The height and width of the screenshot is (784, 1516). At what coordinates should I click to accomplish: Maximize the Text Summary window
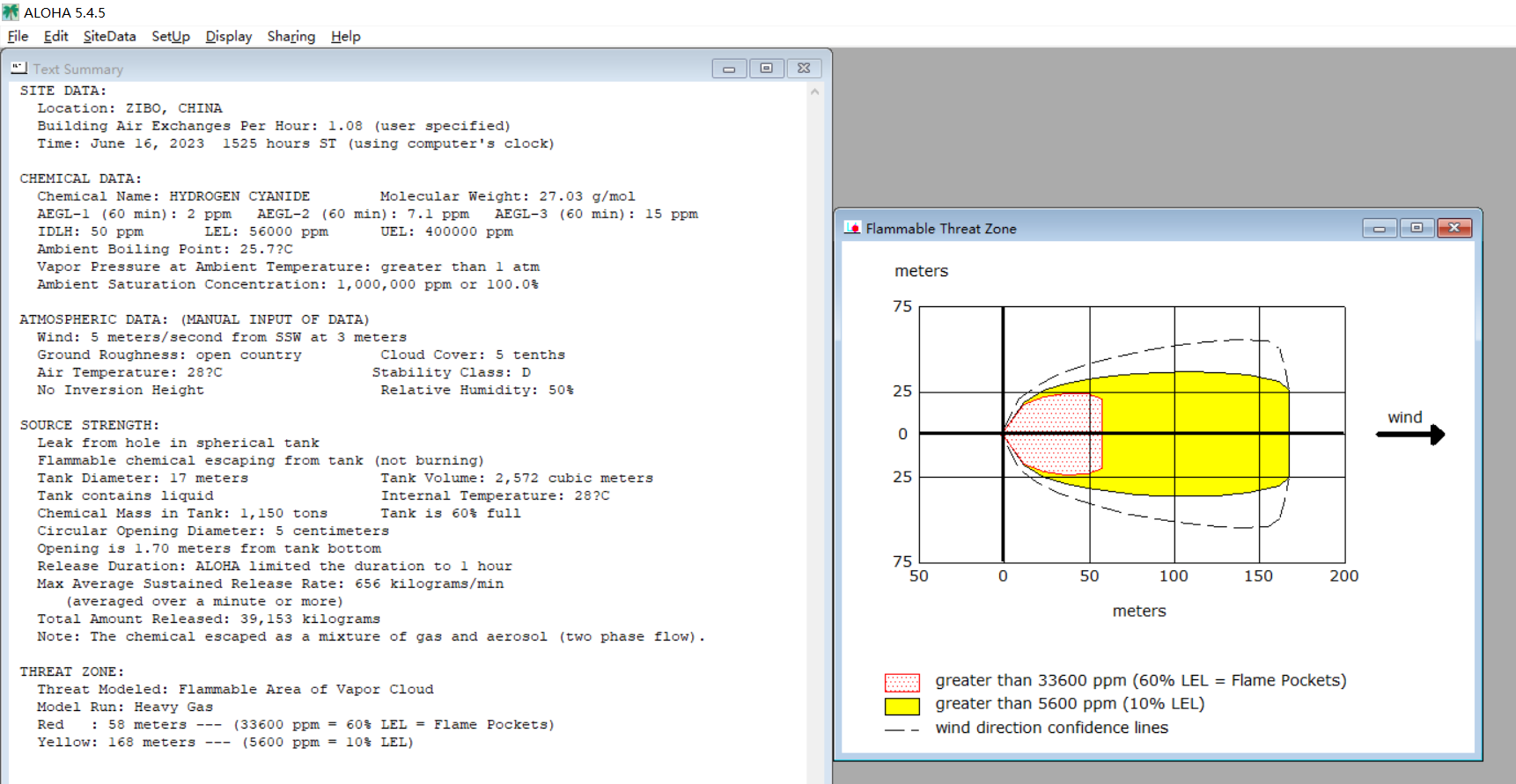(767, 69)
